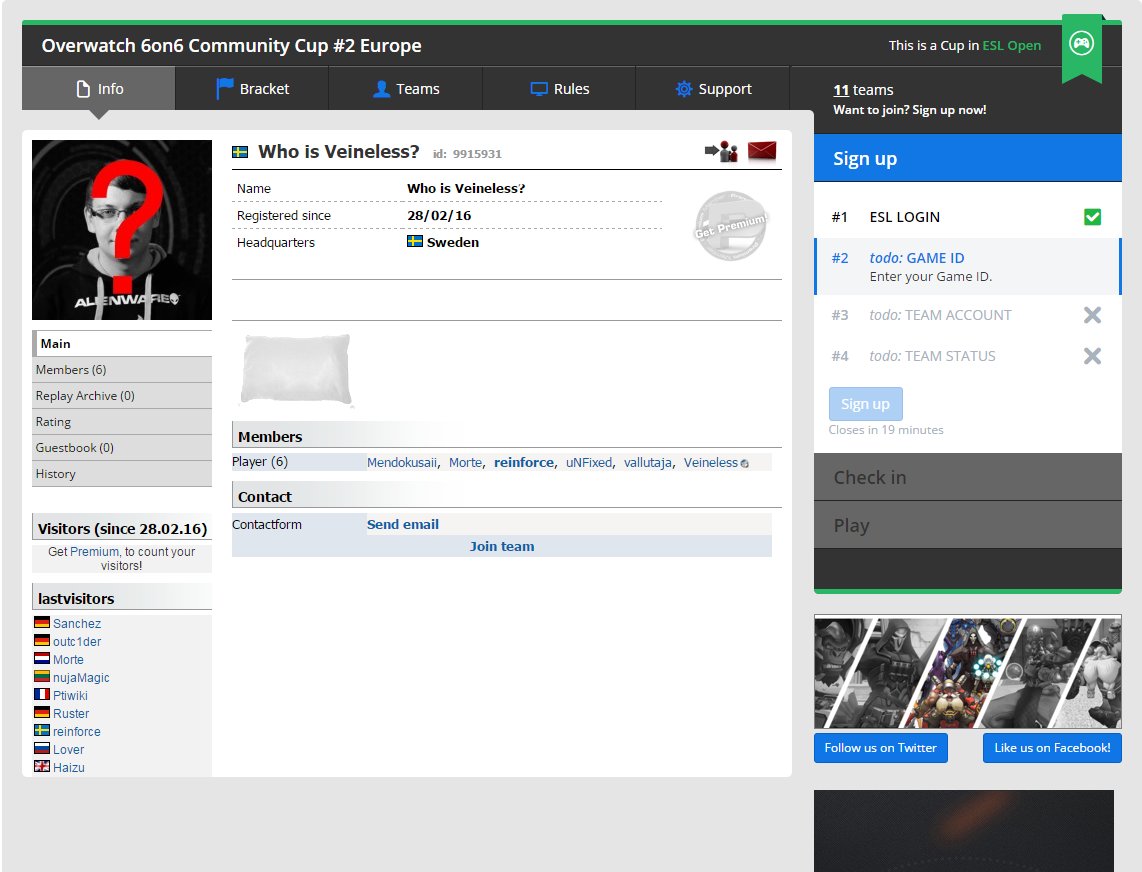Image resolution: width=1142 pixels, height=872 pixels.
Task: Click the gear icon on Support tab
Action: point(683,89)
